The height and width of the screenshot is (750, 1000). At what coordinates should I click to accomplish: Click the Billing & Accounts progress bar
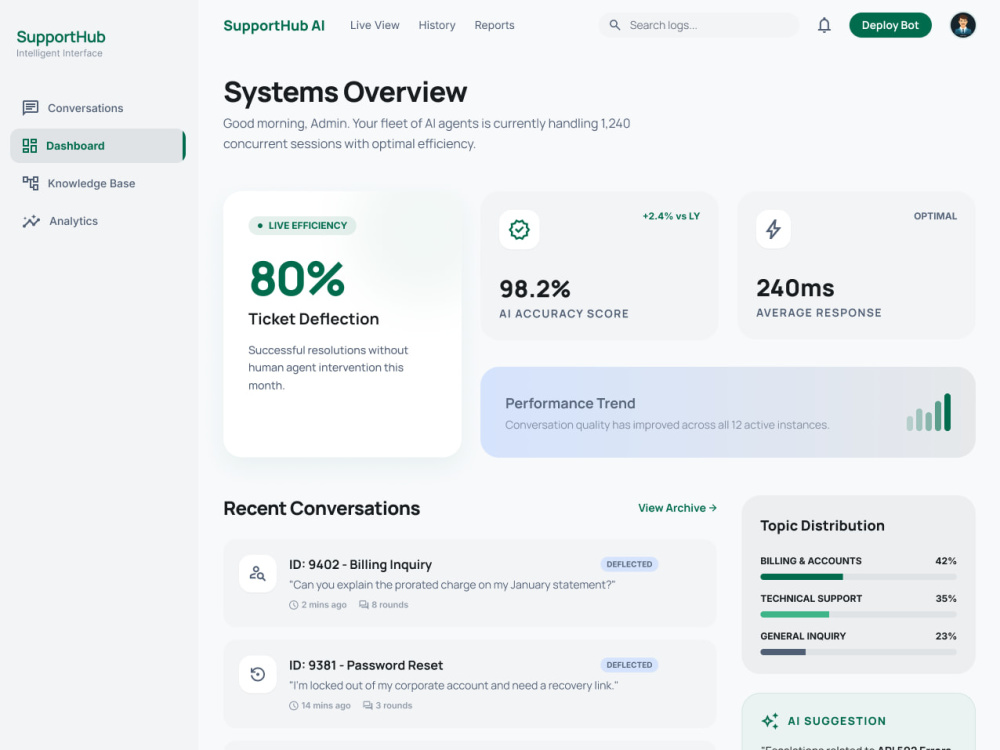tap(858, 577)
